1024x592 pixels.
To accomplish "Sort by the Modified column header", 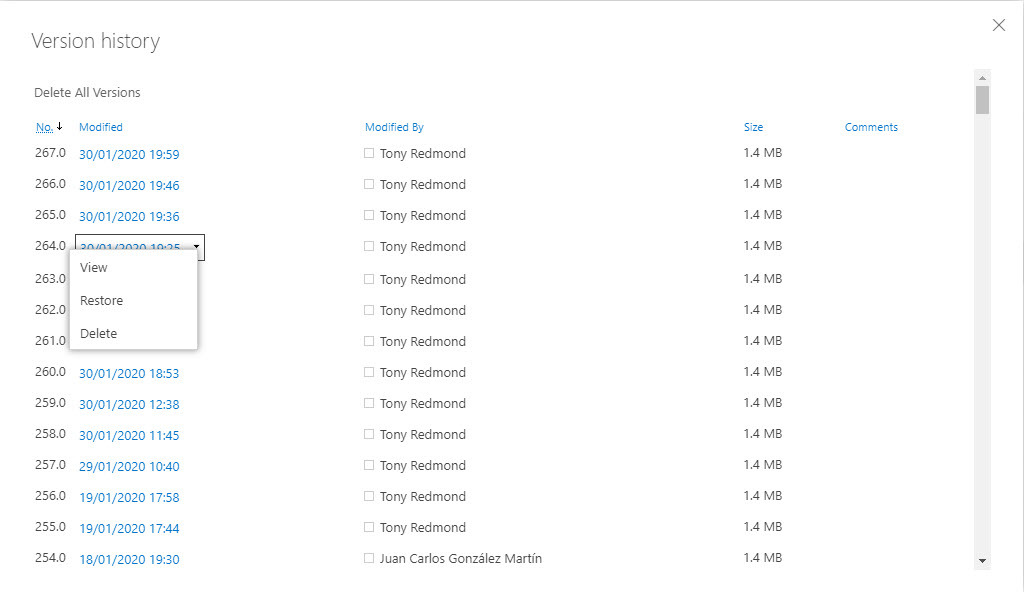I will [101, 127].
